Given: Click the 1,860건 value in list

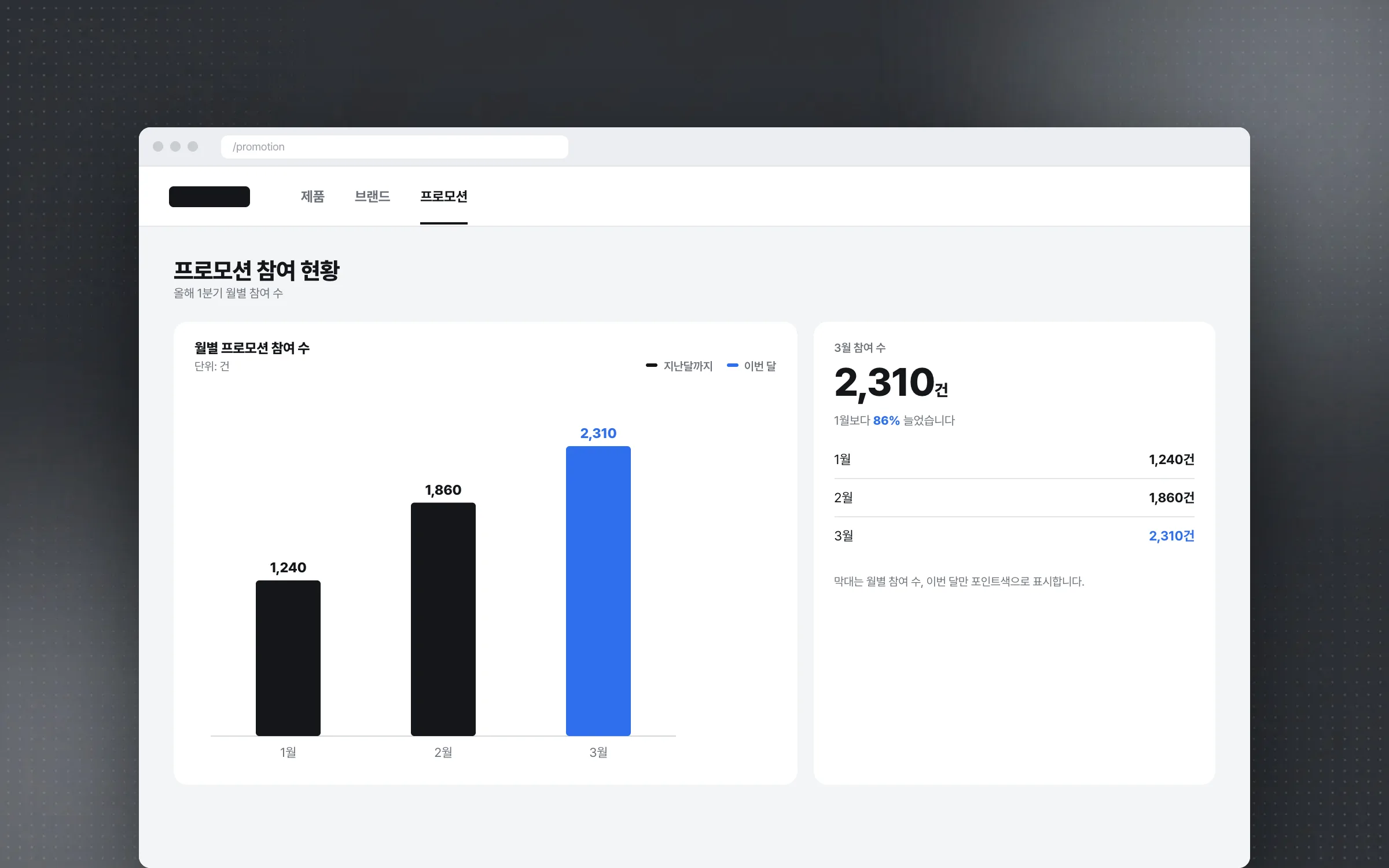Looking at the screenshot, I should (x=1171, y=498).
